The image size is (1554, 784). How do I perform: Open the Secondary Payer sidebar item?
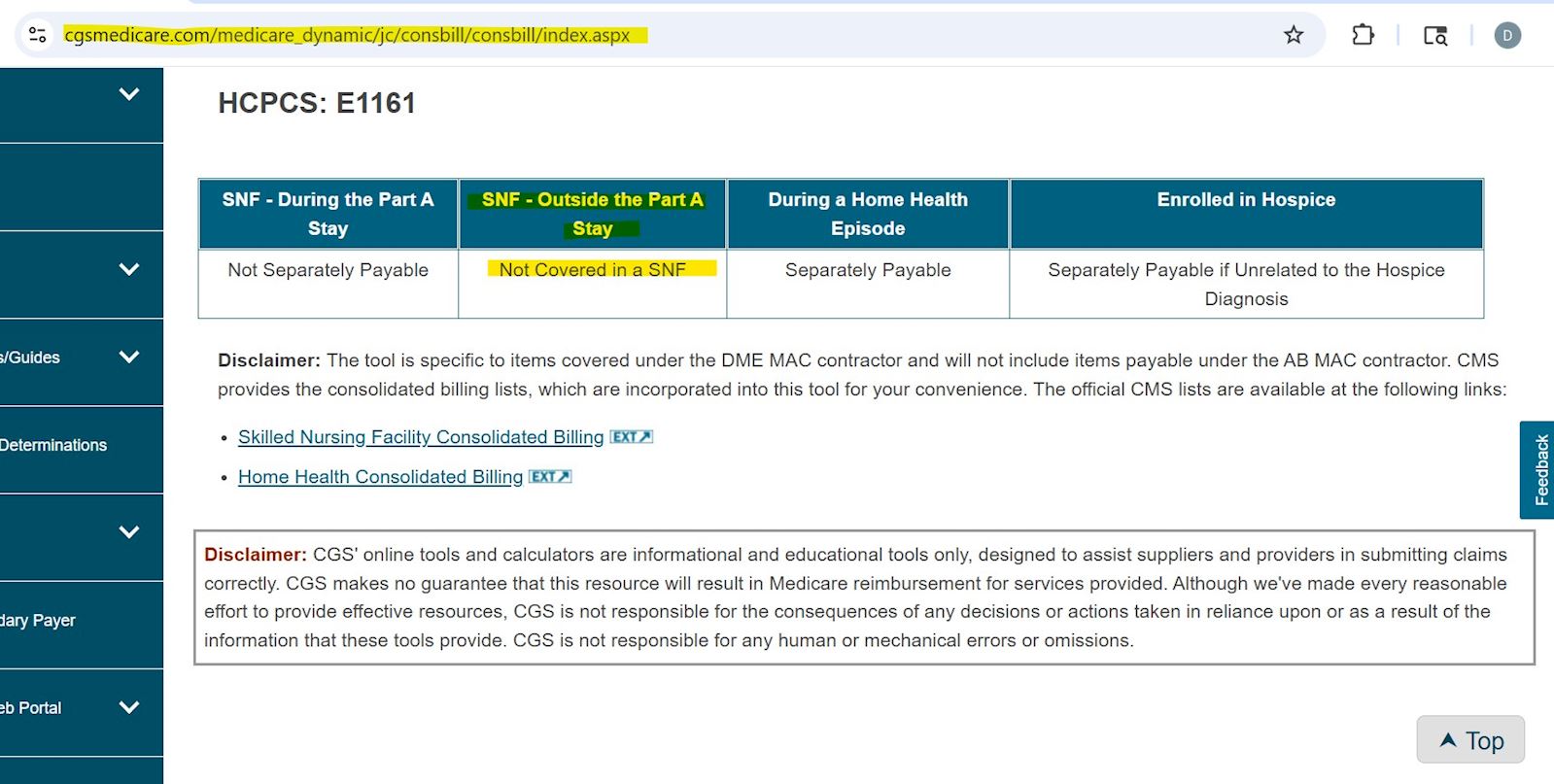38,620
